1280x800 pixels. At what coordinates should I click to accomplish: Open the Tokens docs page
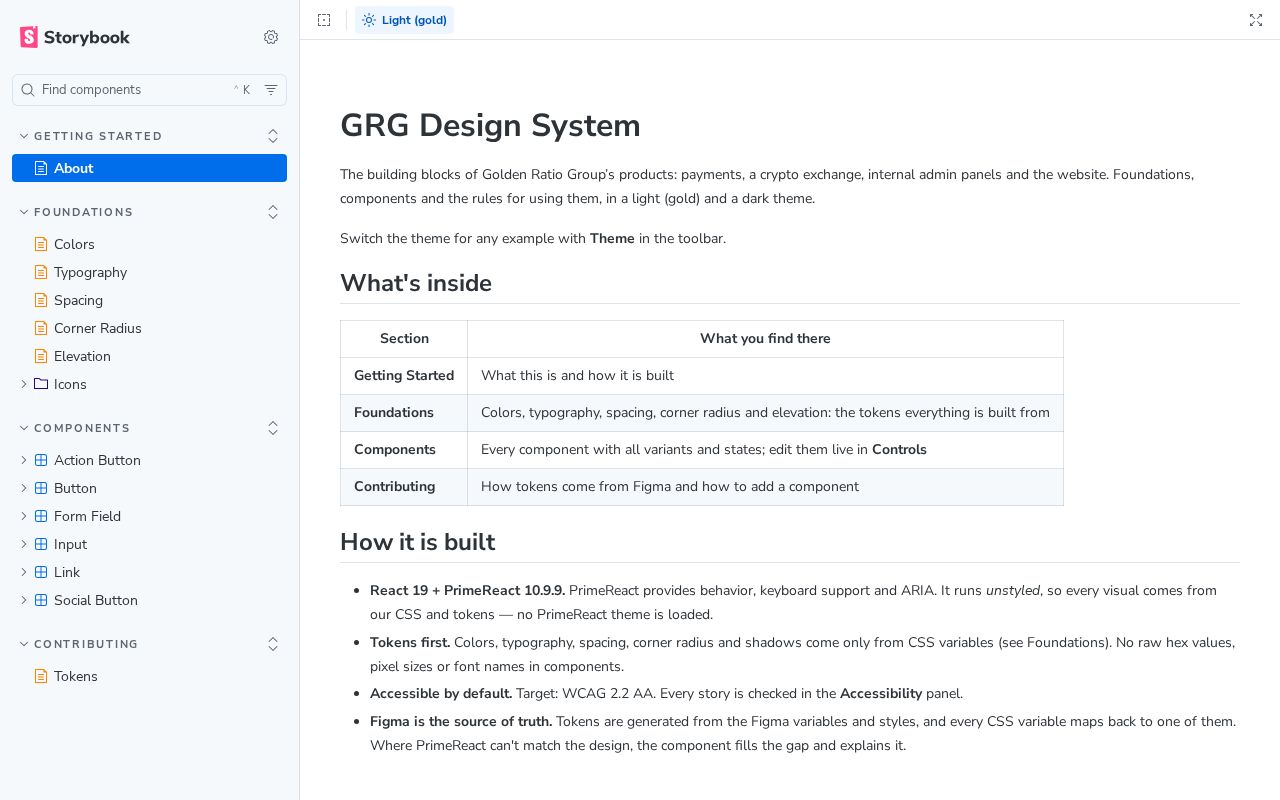150,676
